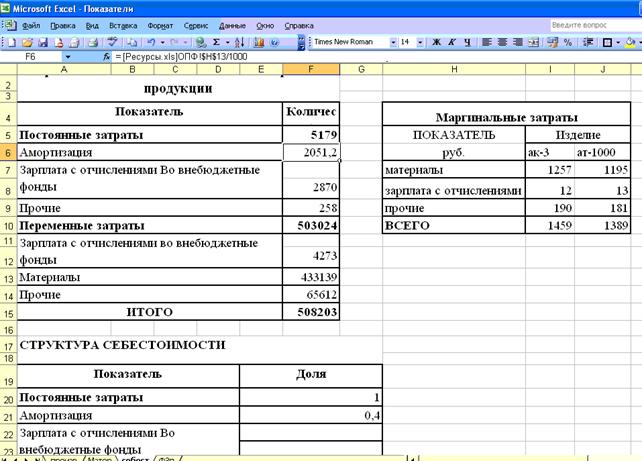Launch the Chart Wizard icon

(x=259, y=42)
